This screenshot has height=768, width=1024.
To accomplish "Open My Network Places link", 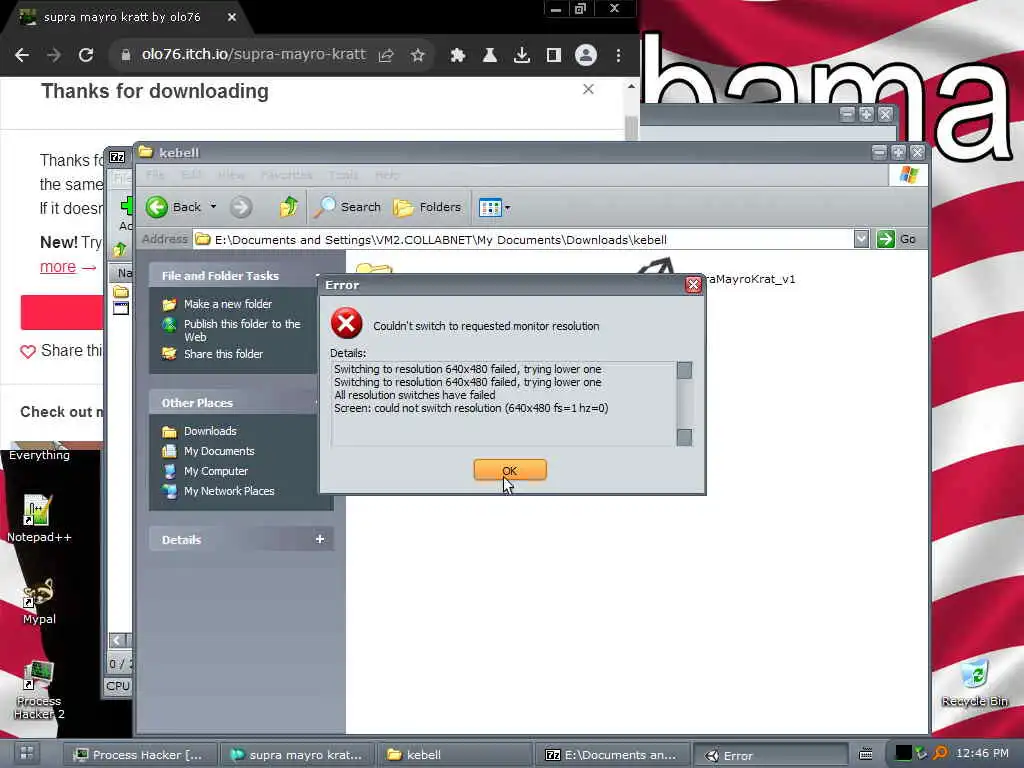I will [229, 491].
